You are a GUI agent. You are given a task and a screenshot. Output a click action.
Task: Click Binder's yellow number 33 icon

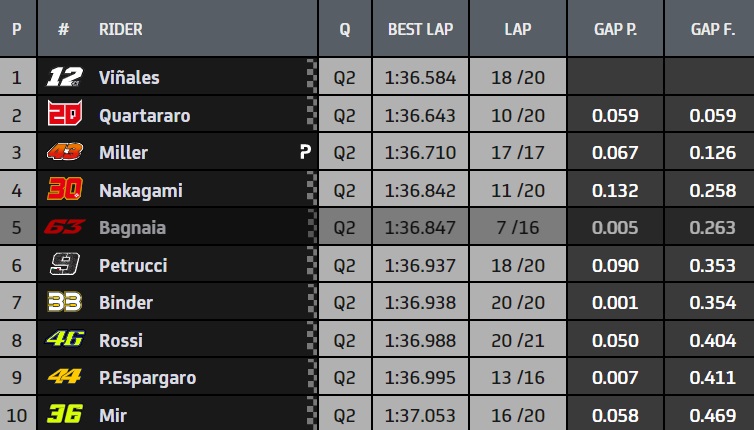pos(63,302)
